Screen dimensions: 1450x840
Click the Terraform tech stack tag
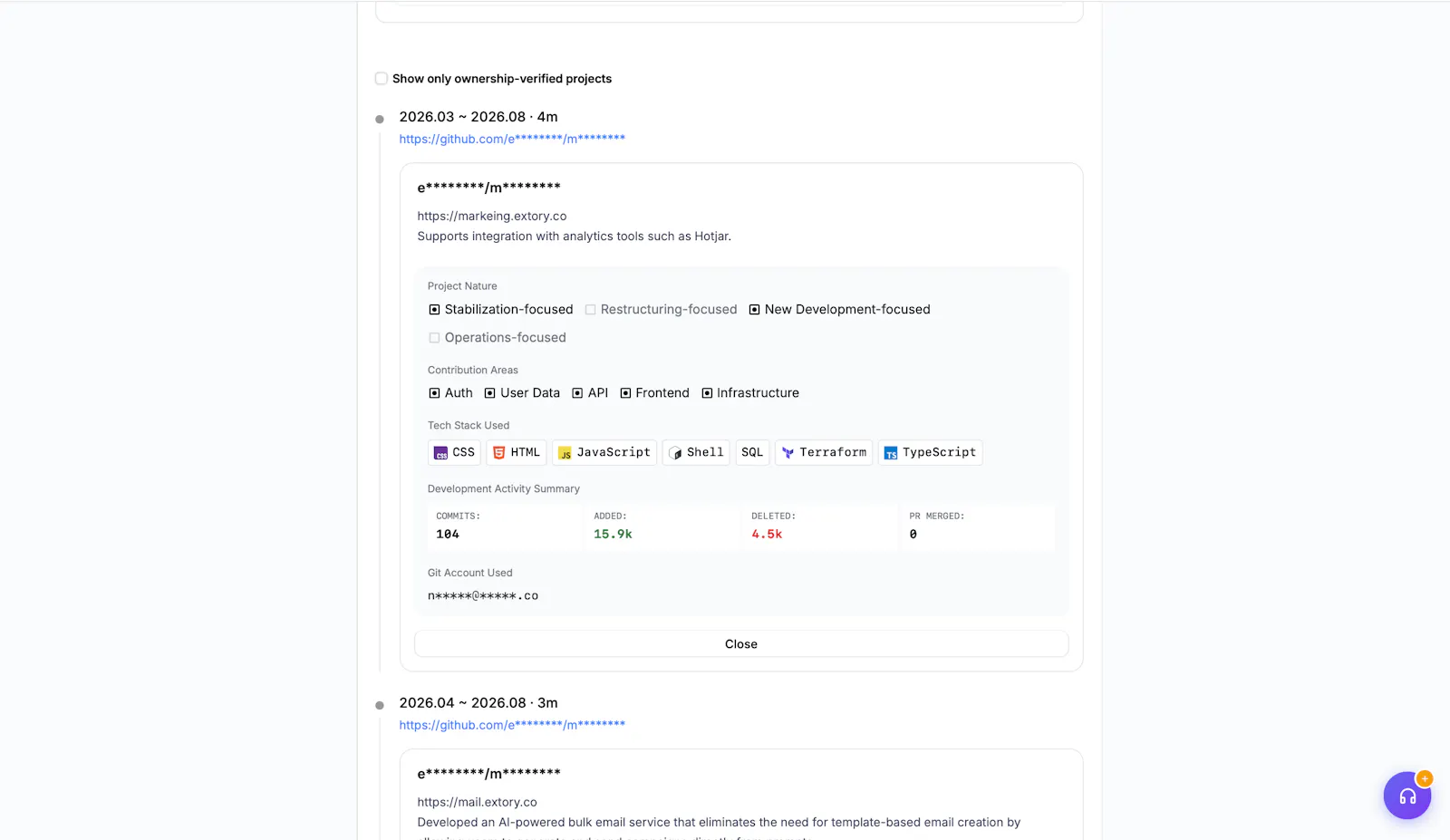tap(824, 452)
